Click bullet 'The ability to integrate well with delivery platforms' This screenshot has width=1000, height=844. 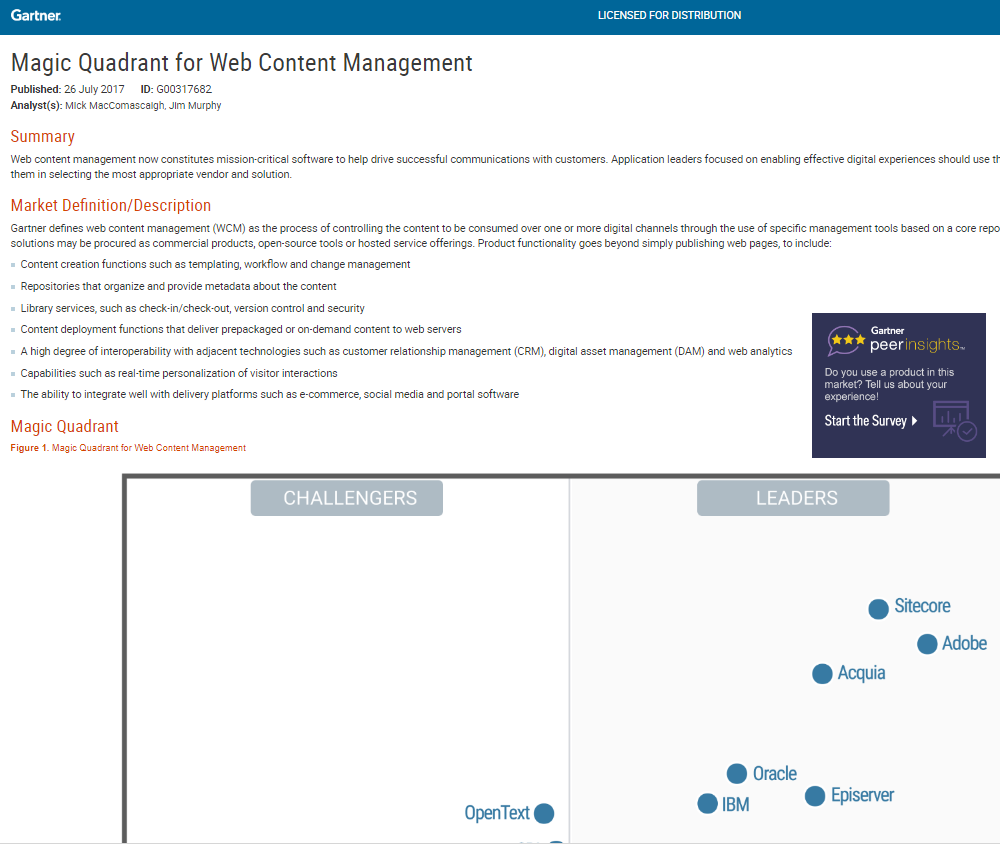pyautogui.click(x=270, y=394)
